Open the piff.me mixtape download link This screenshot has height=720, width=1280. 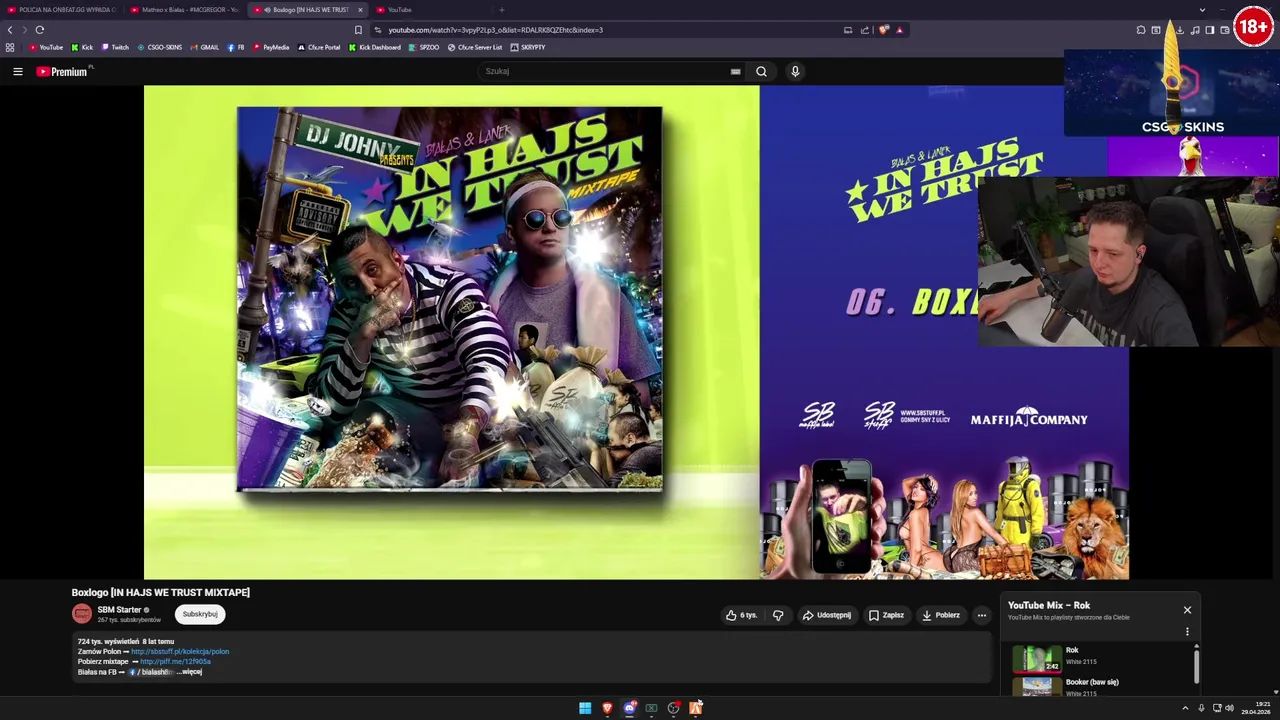[175, 662]
